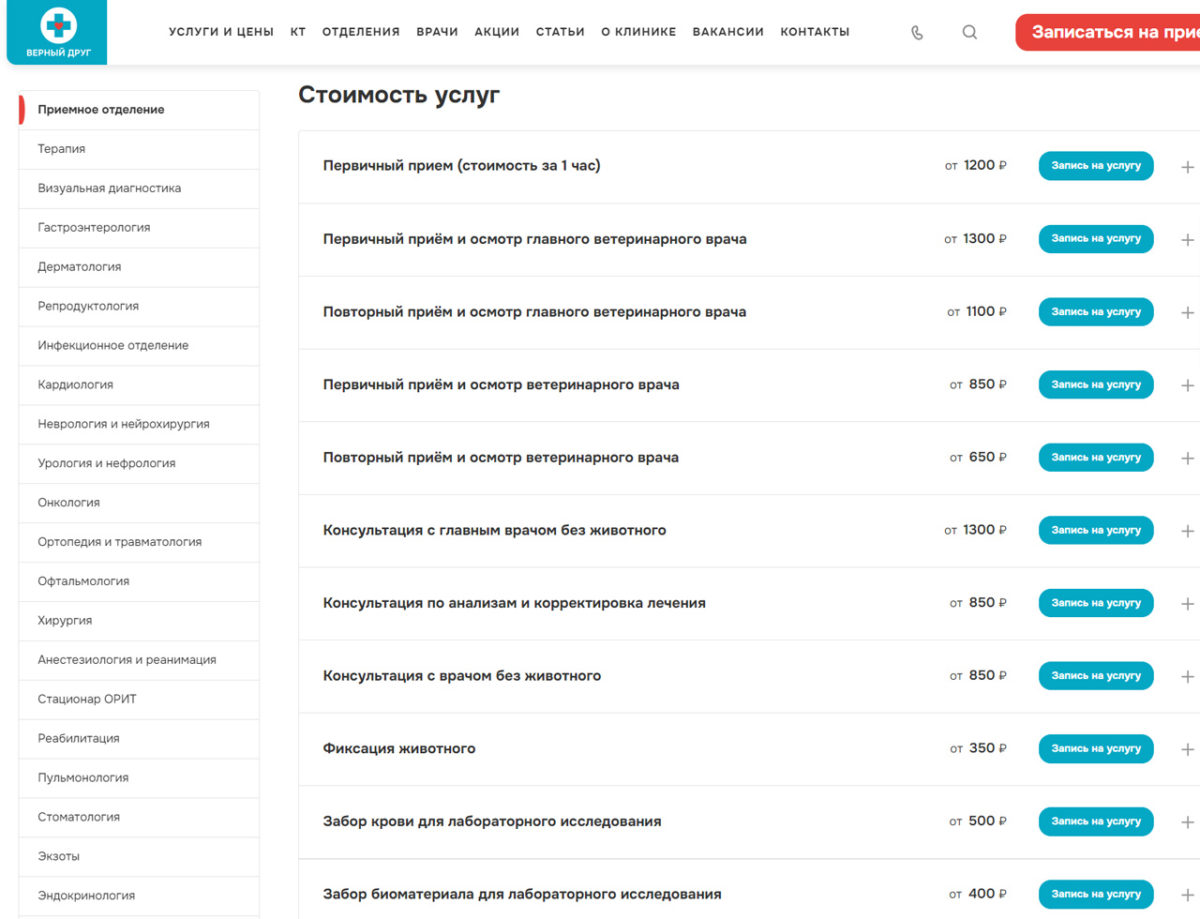Open Гастроэнтерология department
The width and height of the screenshot is (1200, 919).
139,228
